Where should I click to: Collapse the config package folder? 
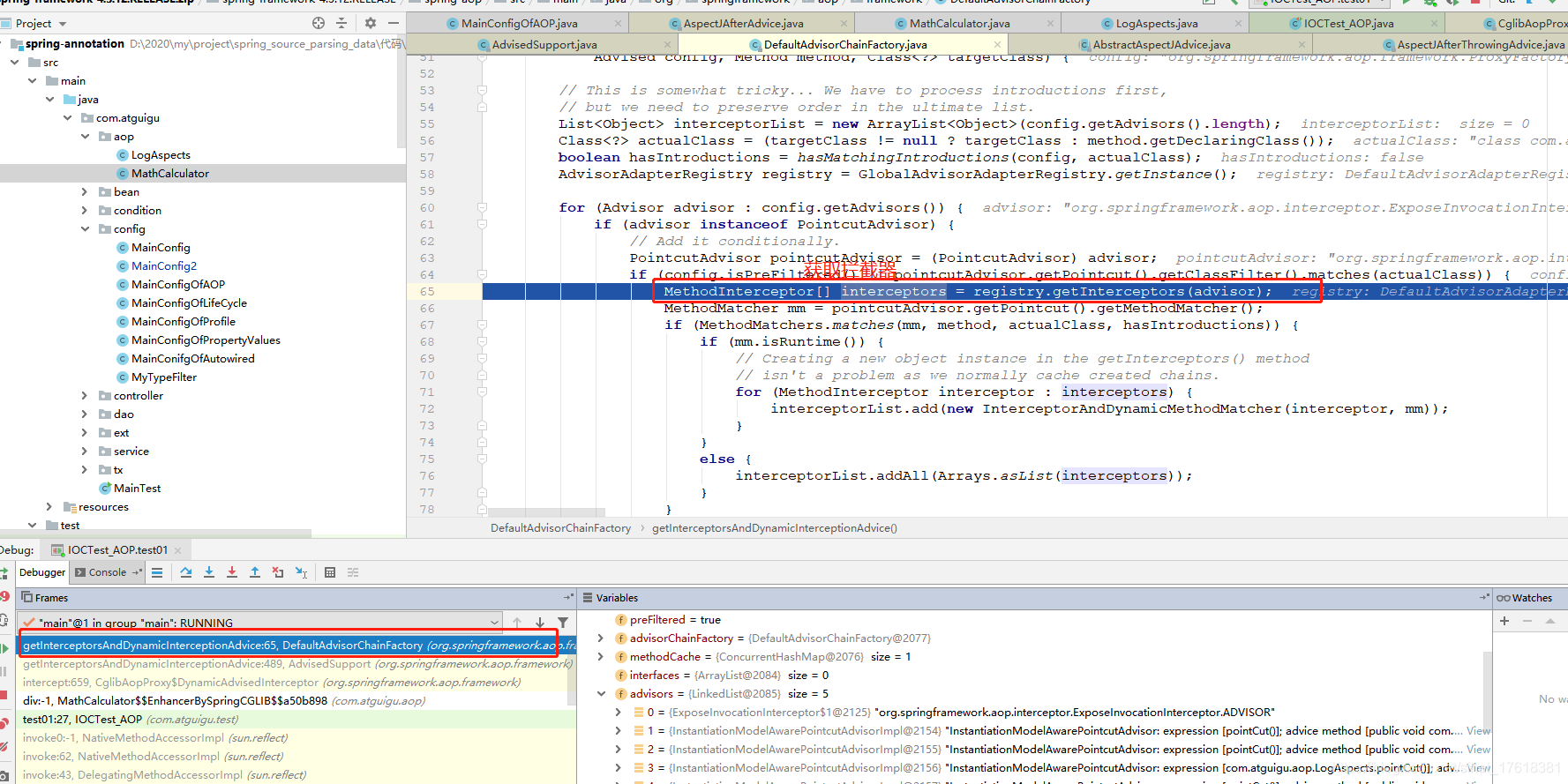click(x=86, y=229)
